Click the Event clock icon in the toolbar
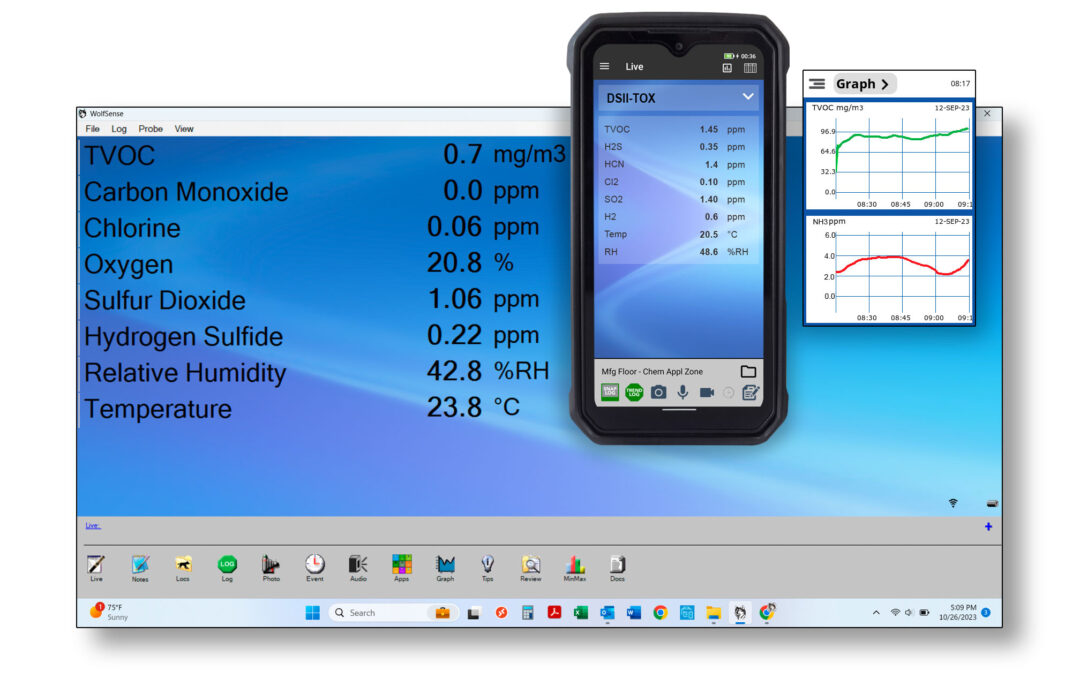Image resolution: width=1080 pixels, height=694 pixels. [314, 562]
